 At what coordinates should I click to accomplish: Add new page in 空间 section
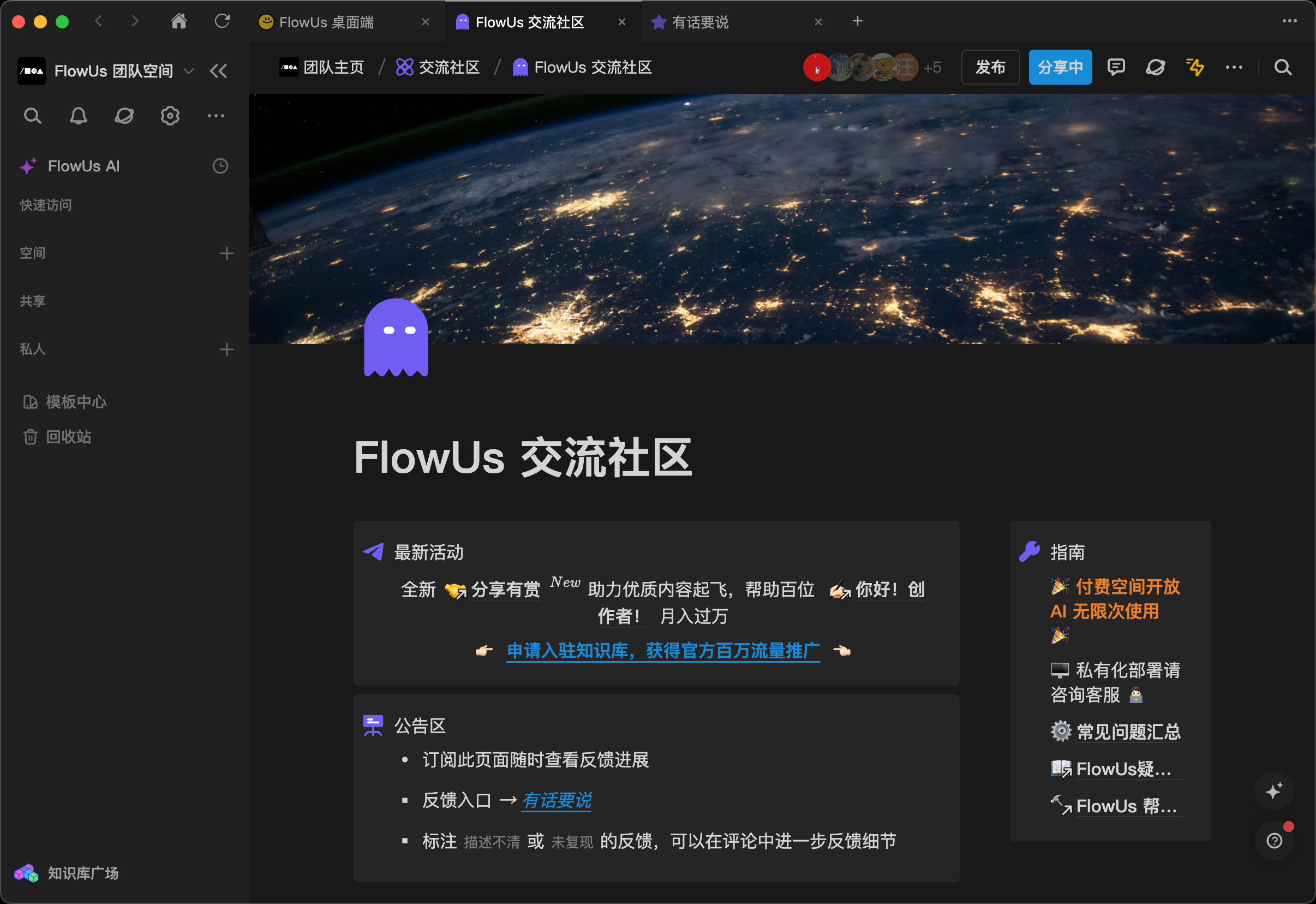(x=226, y=253)
